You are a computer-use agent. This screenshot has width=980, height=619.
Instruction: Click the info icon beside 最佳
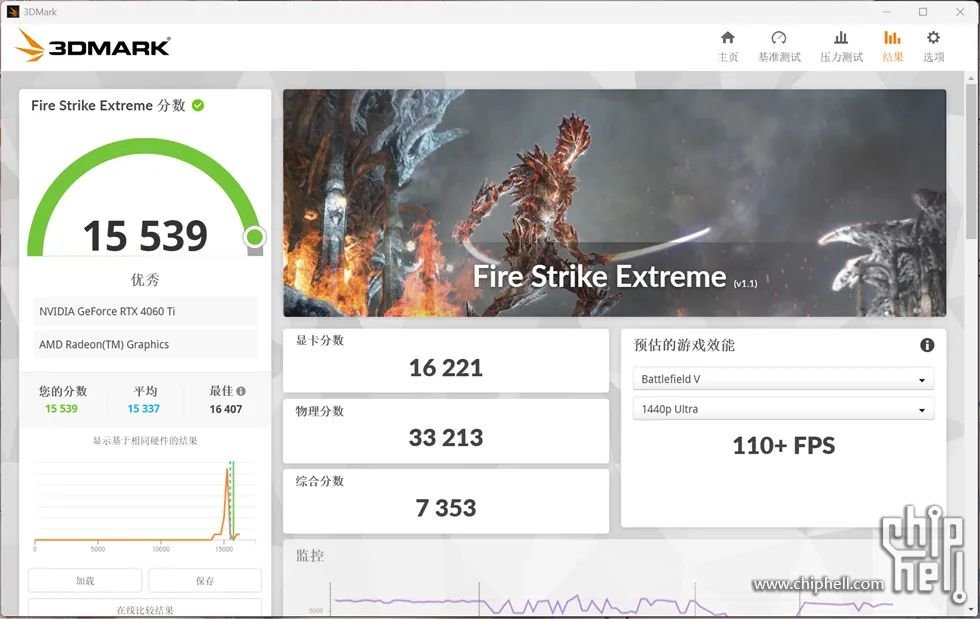(x=241, y=391)
